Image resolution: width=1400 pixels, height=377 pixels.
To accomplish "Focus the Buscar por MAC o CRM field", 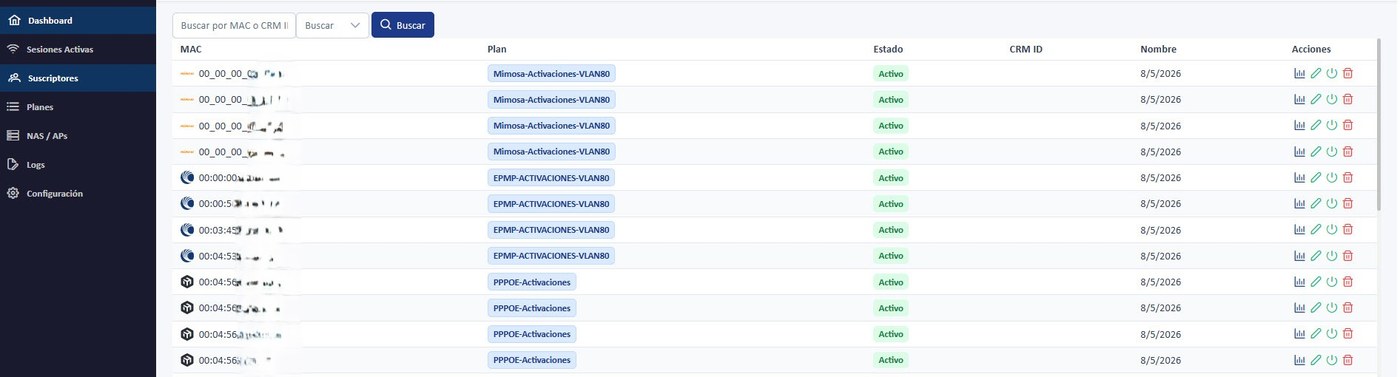I will [234, 25].
